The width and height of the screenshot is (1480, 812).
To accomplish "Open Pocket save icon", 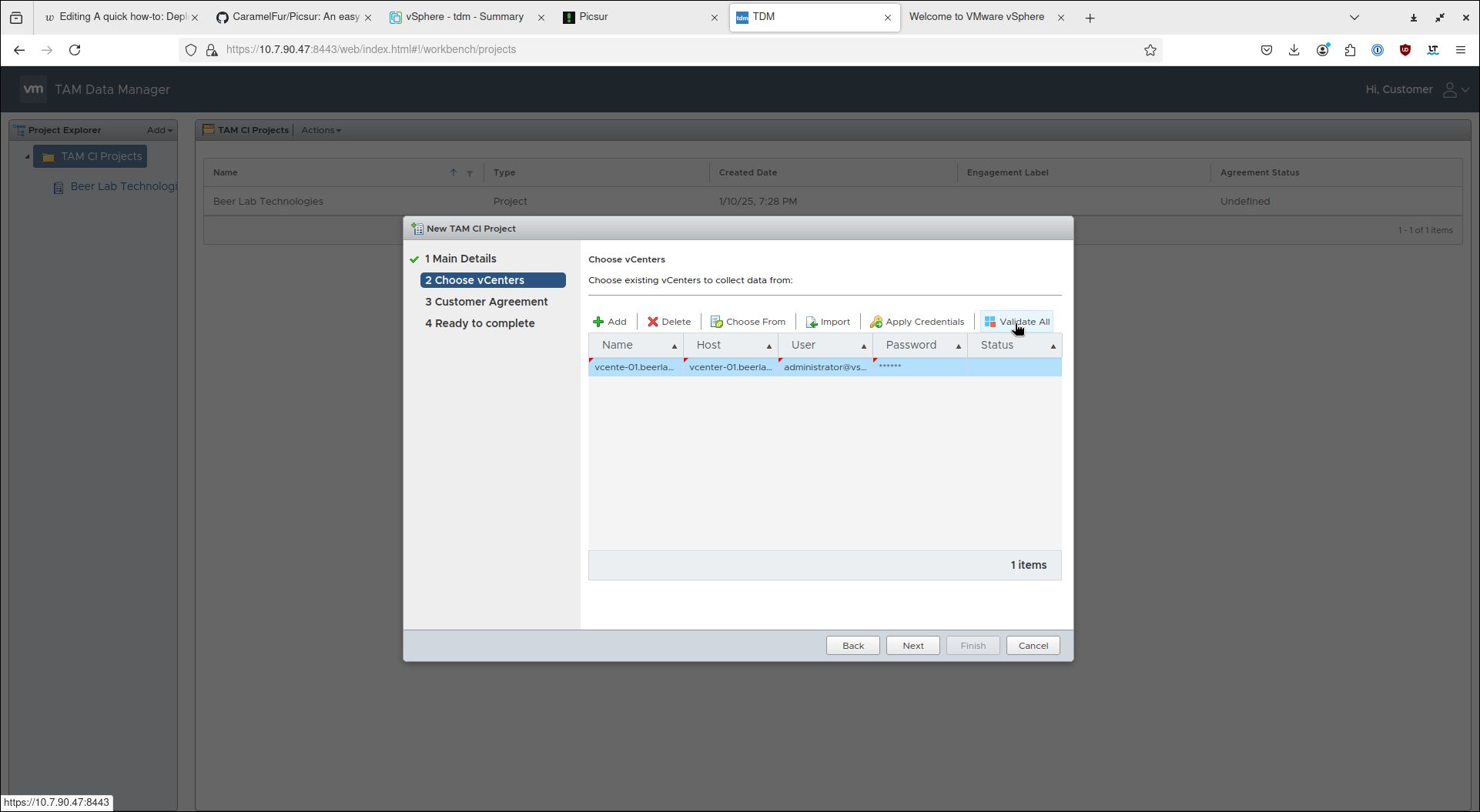I will point(1266,50).
